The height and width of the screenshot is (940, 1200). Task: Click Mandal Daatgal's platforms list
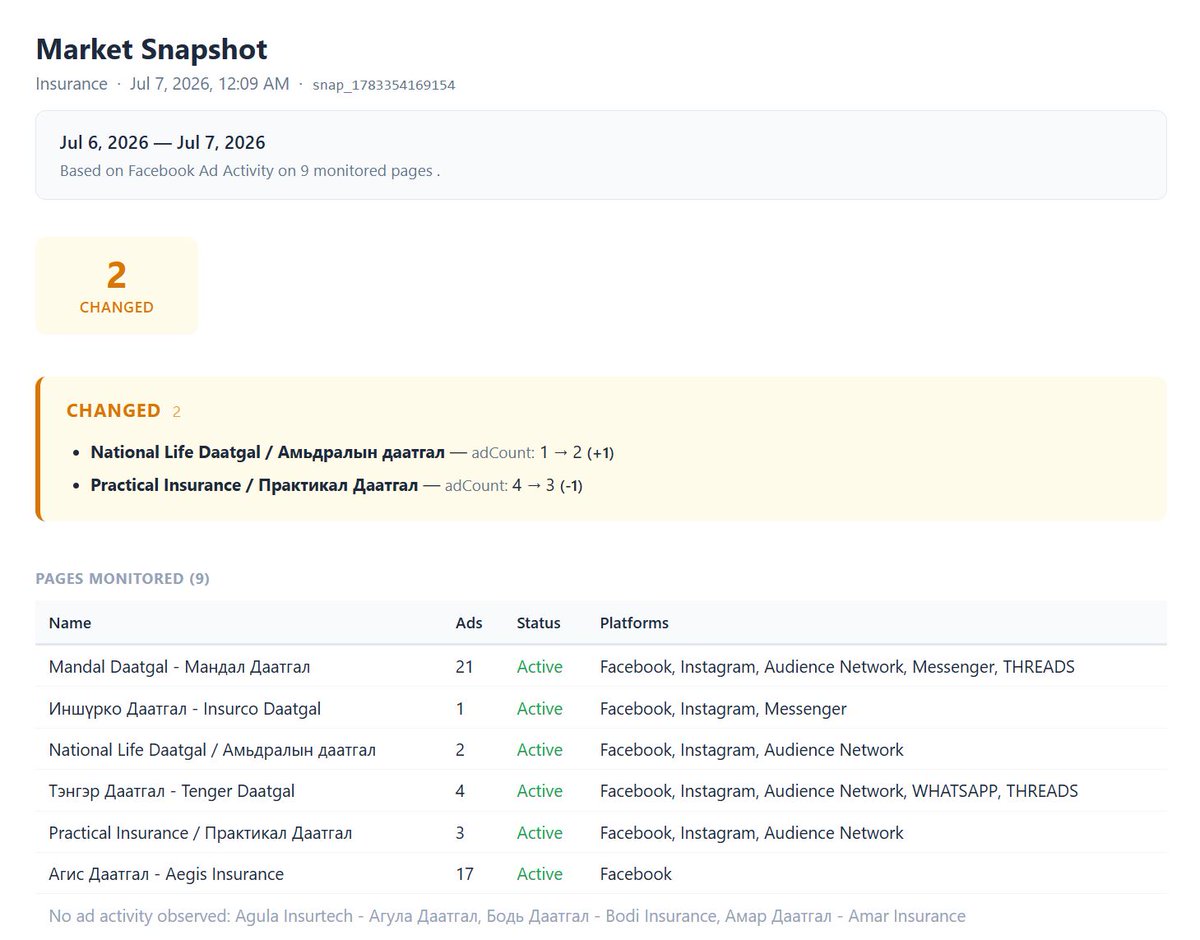(837, 667)
